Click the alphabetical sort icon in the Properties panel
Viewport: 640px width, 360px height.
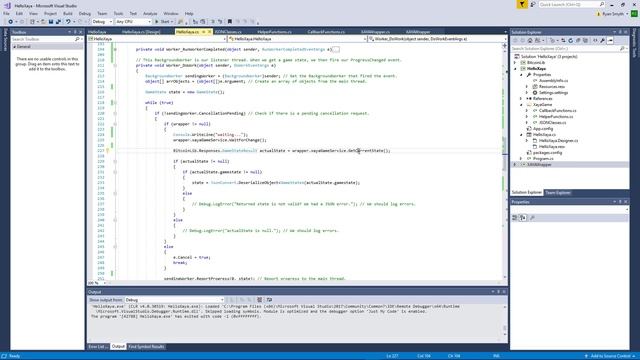[523, 218]
